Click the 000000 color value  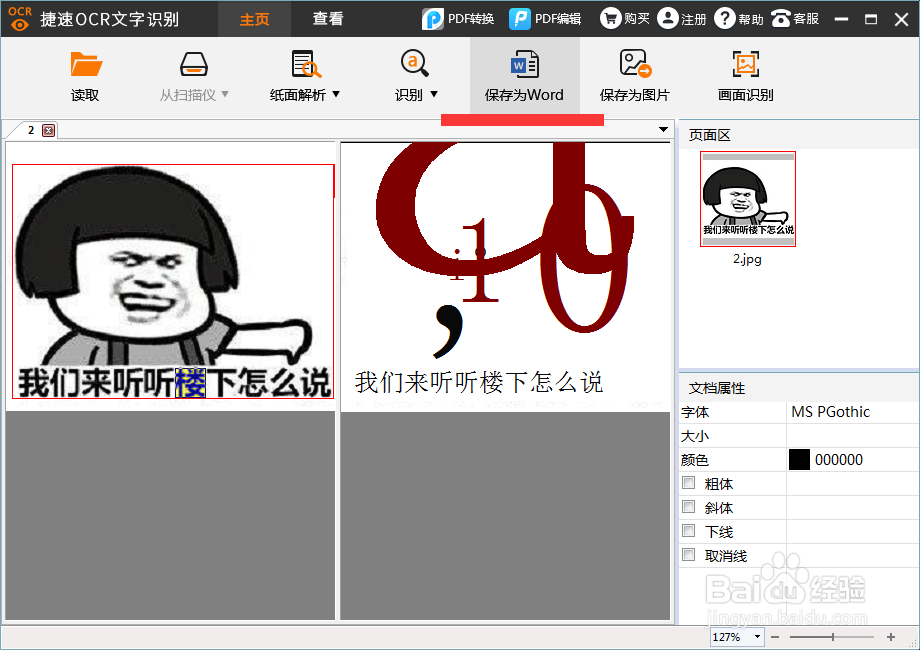(839, 460)
